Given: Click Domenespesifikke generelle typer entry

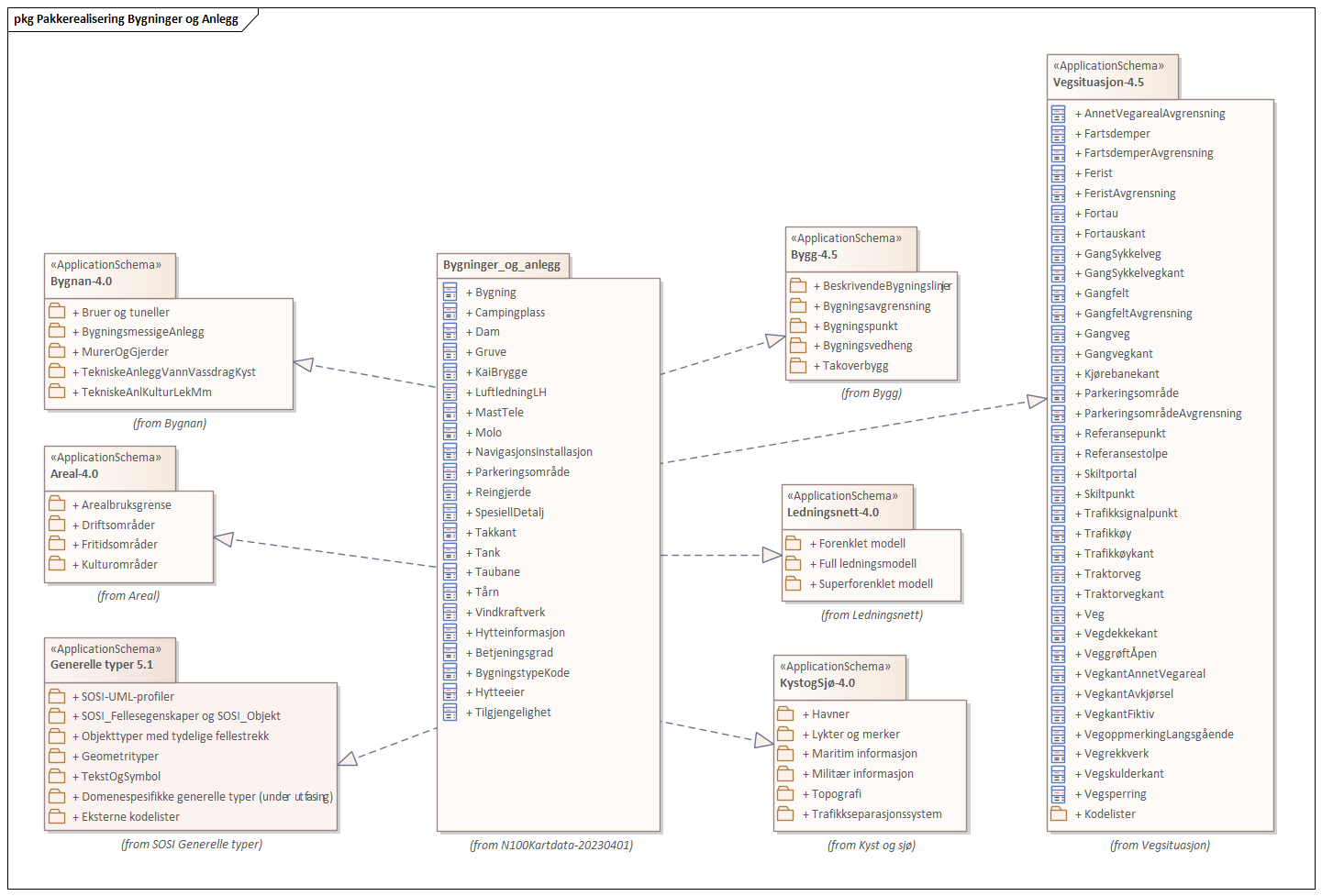Looking at the screenshot, I should tap(203, 796).
